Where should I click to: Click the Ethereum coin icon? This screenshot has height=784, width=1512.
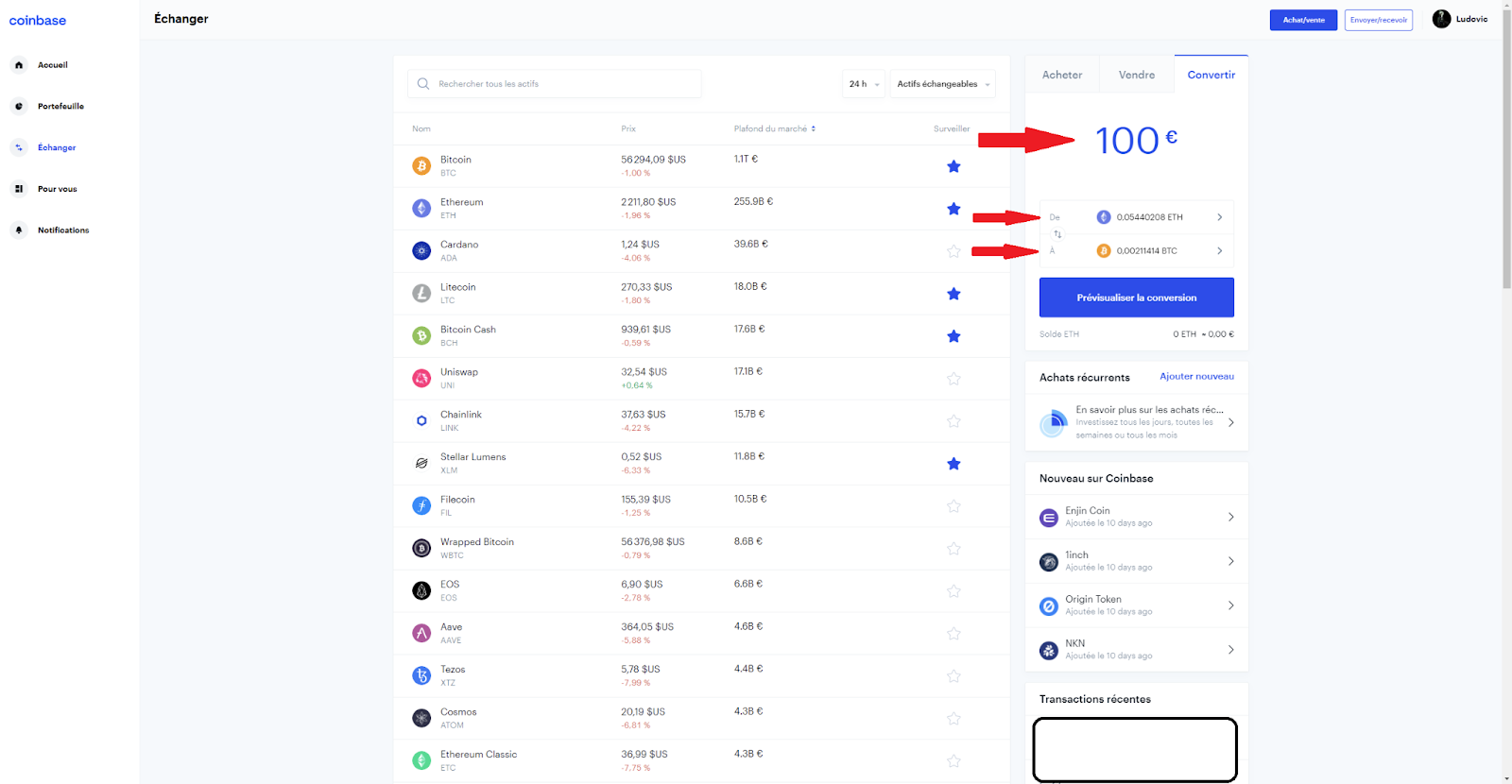tap(421, 209)
